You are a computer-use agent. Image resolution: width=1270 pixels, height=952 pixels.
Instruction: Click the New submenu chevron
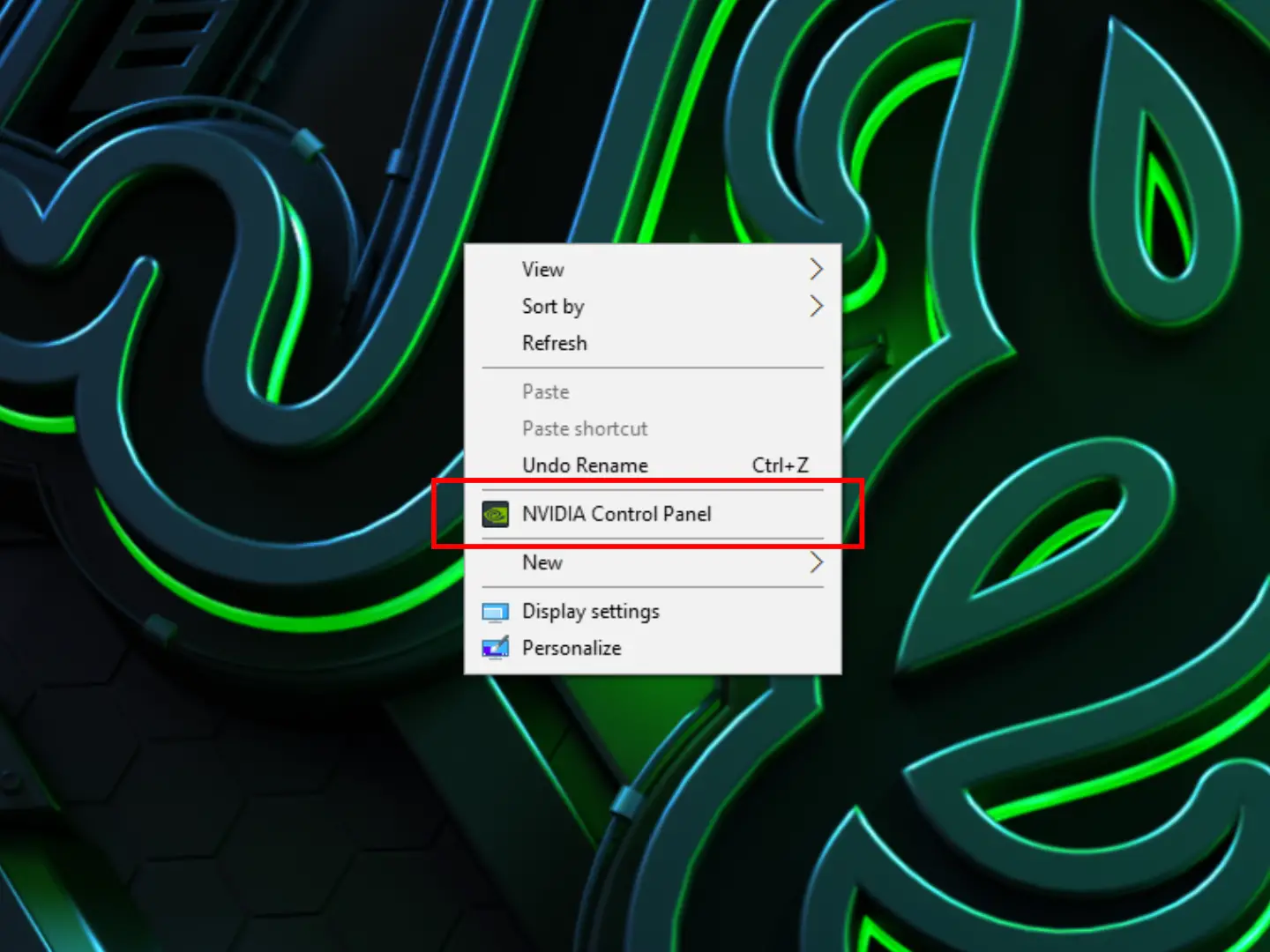click(816, 562)
